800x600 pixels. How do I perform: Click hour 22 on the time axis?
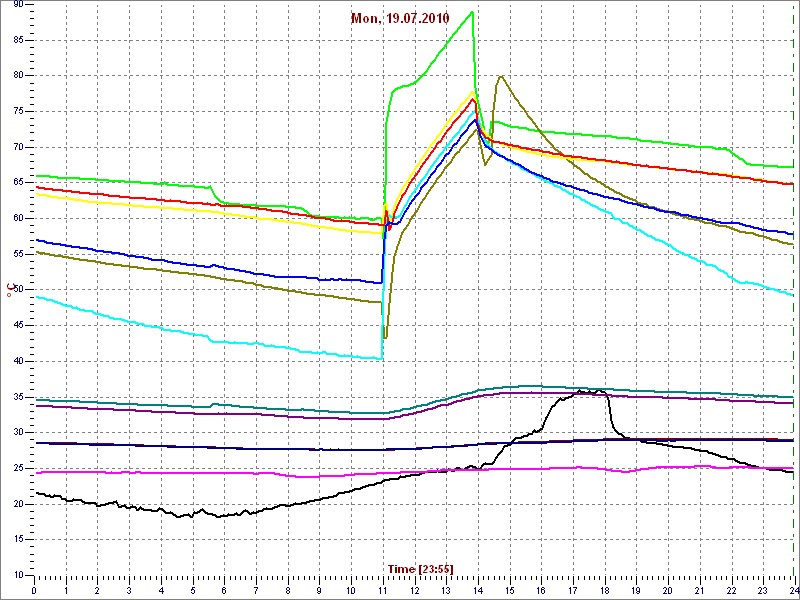[x=730, y=589]
